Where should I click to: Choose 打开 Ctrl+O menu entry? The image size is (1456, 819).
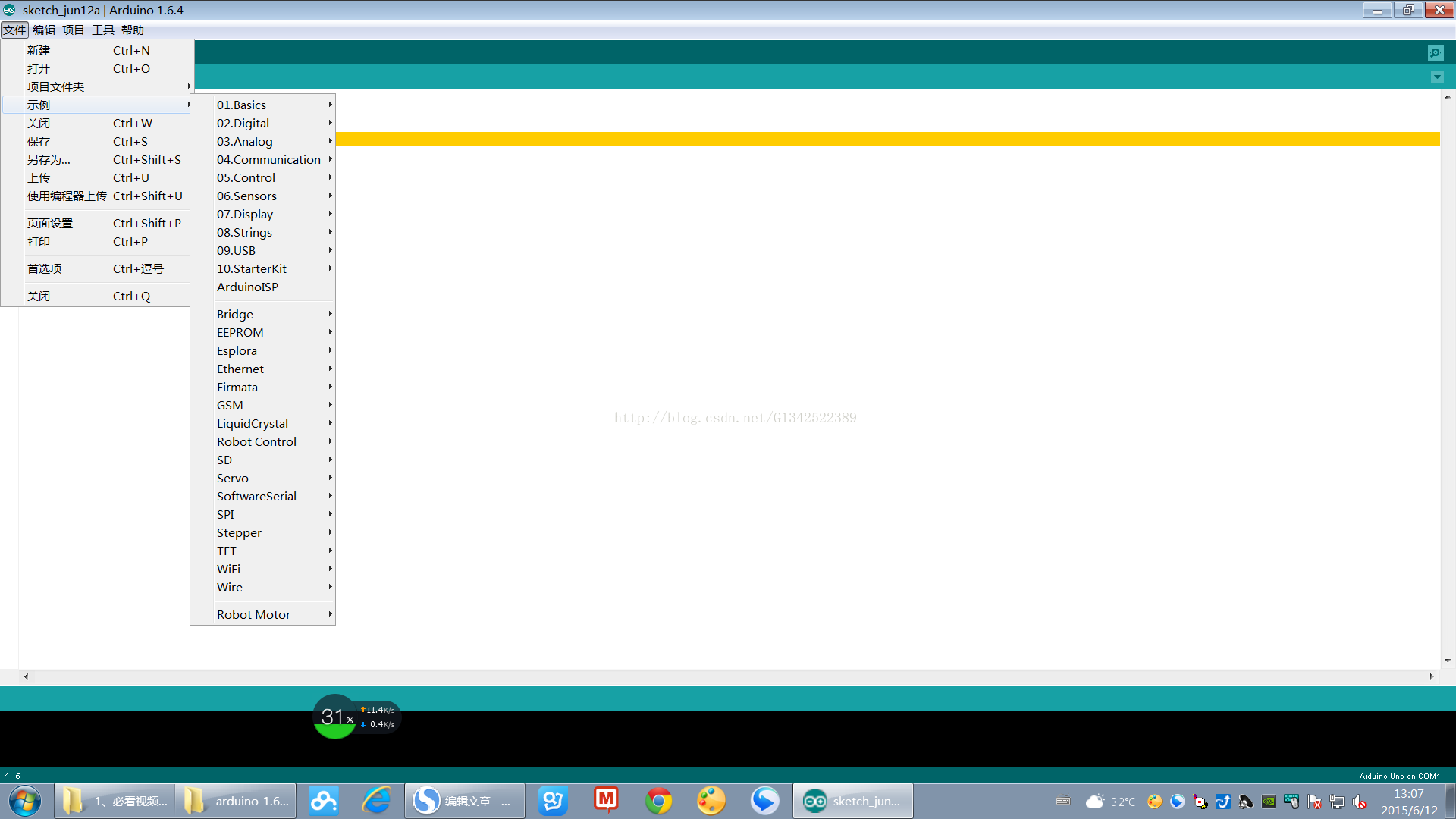click(x=96, y=68)
